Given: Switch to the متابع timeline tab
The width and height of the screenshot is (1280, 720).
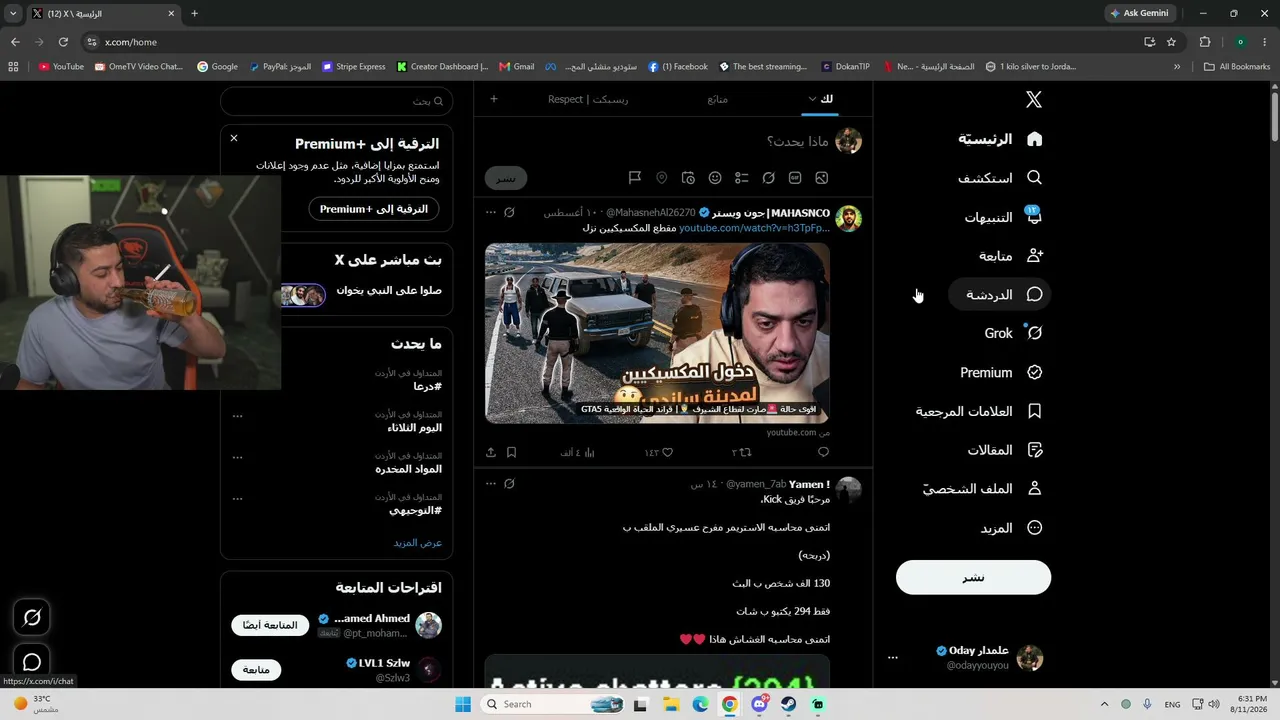Looking at the screenshot, I should [717, 99].
